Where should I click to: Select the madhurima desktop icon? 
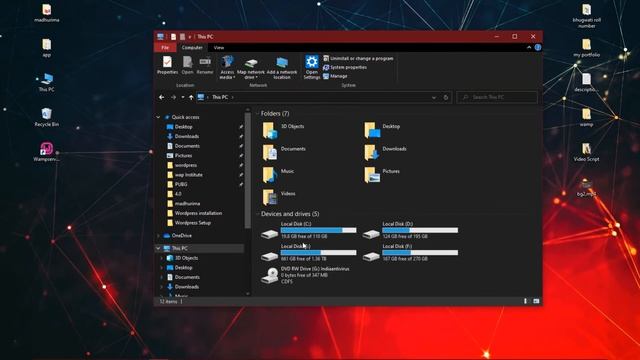coord(47,13)
